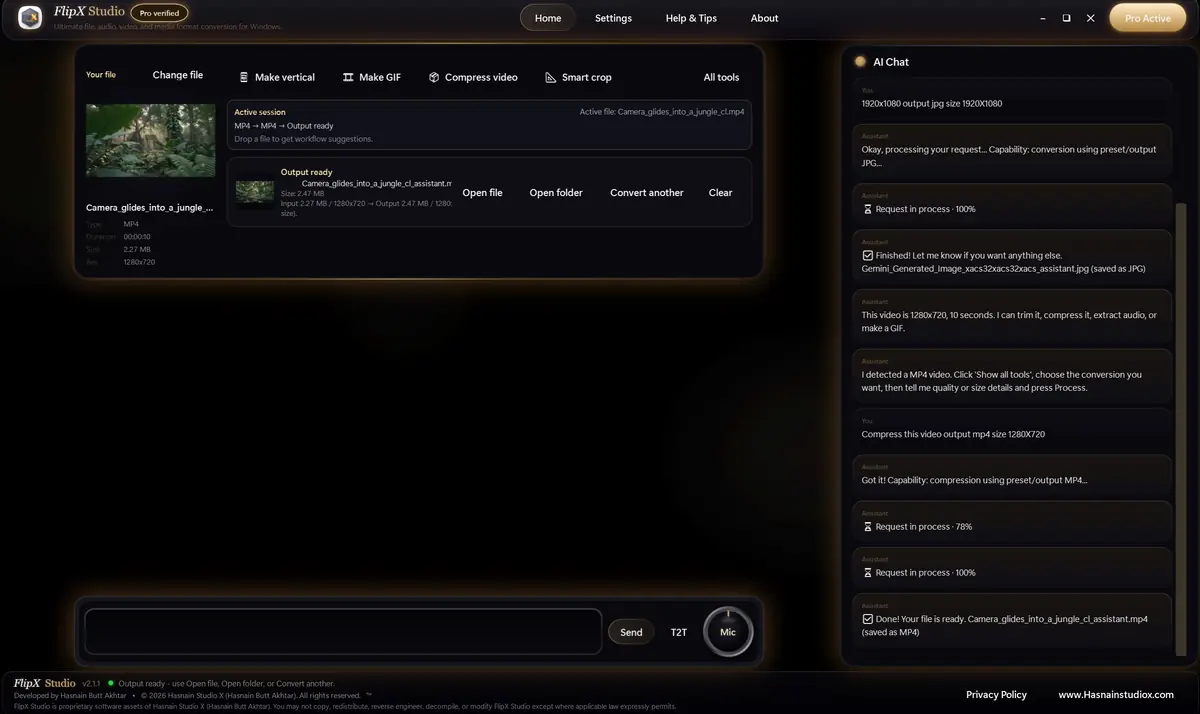Image resolution: width=1200 pixels, height=714 pixels.
Task: Click the 'Okay, processing your request' message
Action: pyautogui.click(x=1009, y=156)
